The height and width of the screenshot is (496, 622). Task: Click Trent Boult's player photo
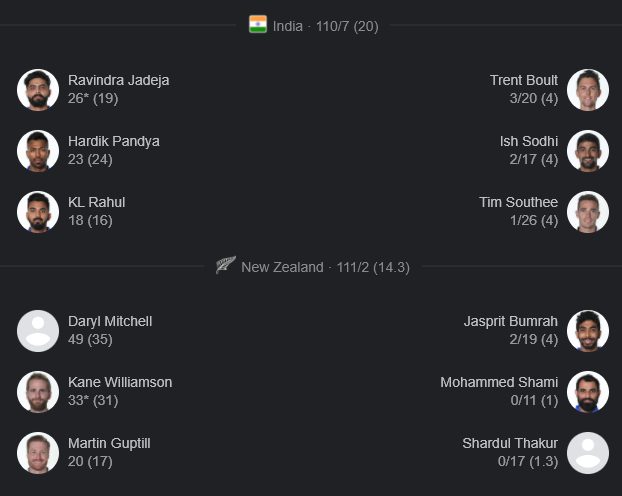tap(587, 90)
